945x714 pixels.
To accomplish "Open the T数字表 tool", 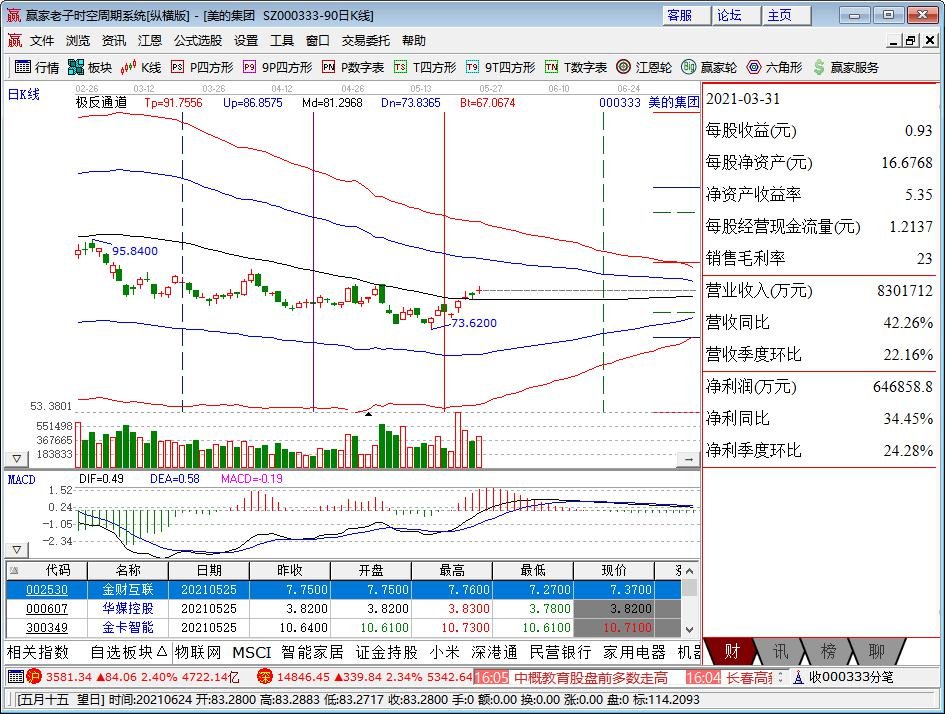I will pyautogui.click(x=576, y=67).
